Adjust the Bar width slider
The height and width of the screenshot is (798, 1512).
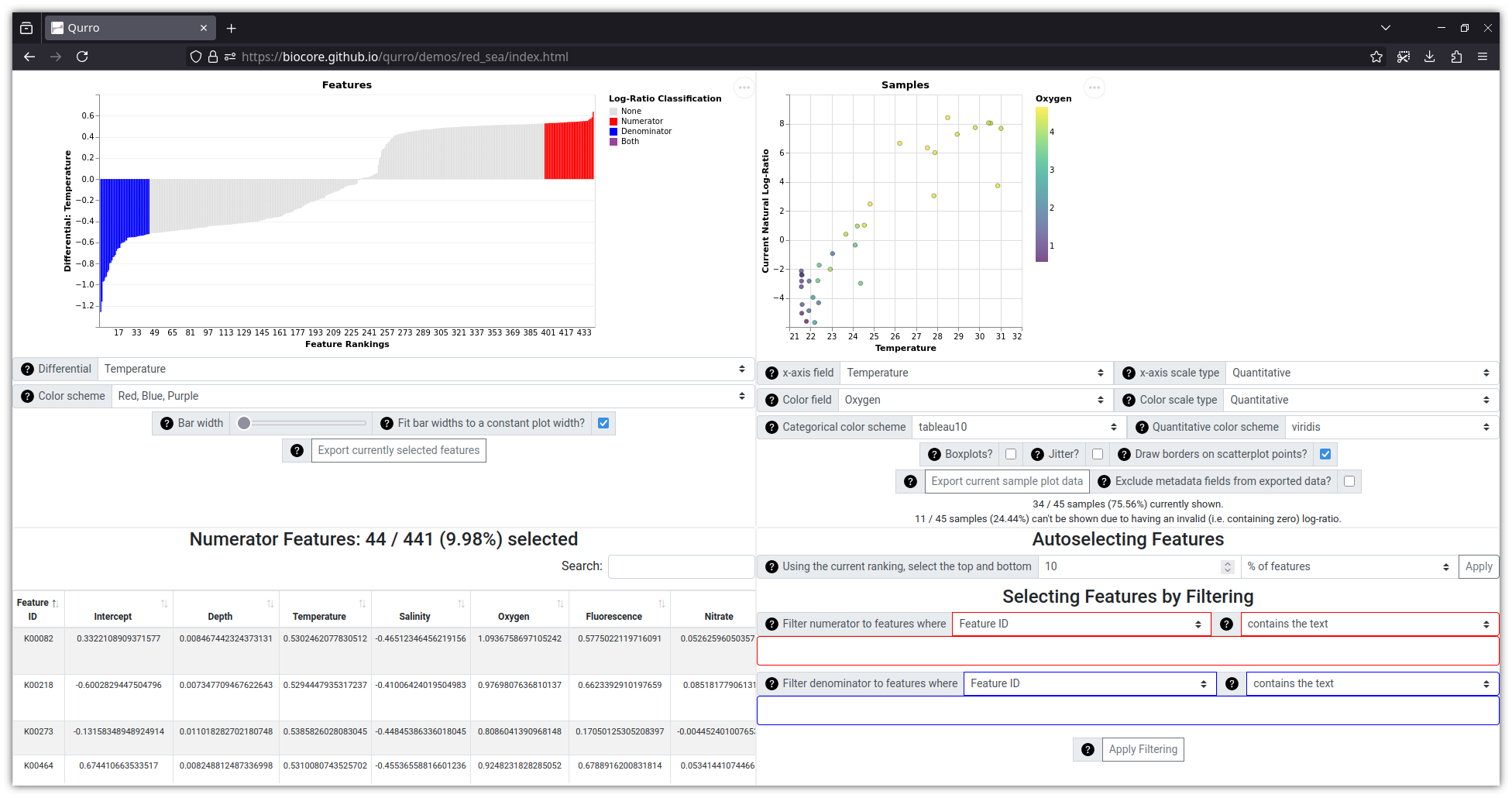click(x=244, y=423)
